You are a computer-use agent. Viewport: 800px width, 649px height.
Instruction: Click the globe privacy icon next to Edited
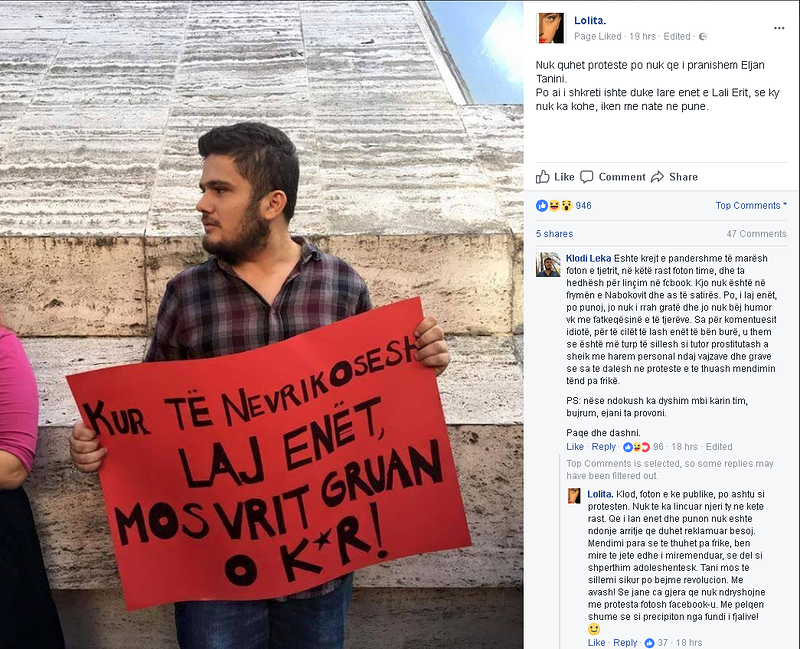(x=703, y=36)
